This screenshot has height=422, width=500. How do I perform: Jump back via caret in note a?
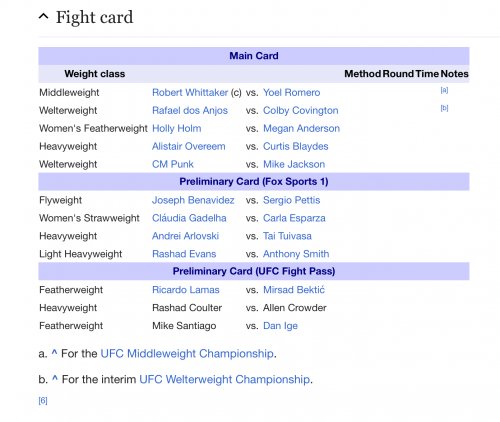pos(54,353)
